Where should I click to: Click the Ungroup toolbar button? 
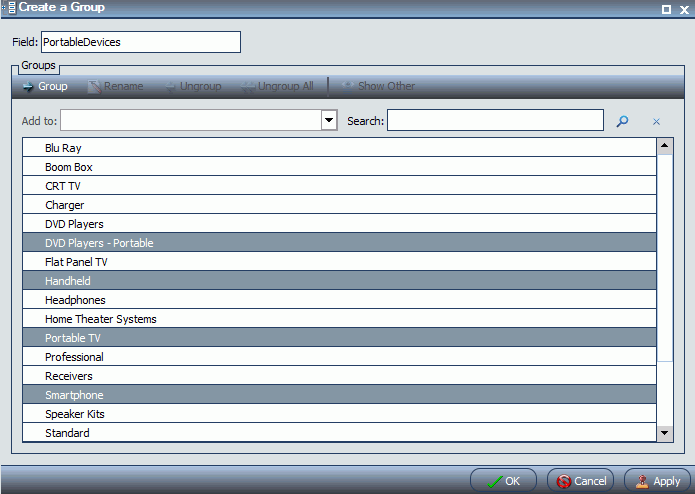click(x=193, y=86)
